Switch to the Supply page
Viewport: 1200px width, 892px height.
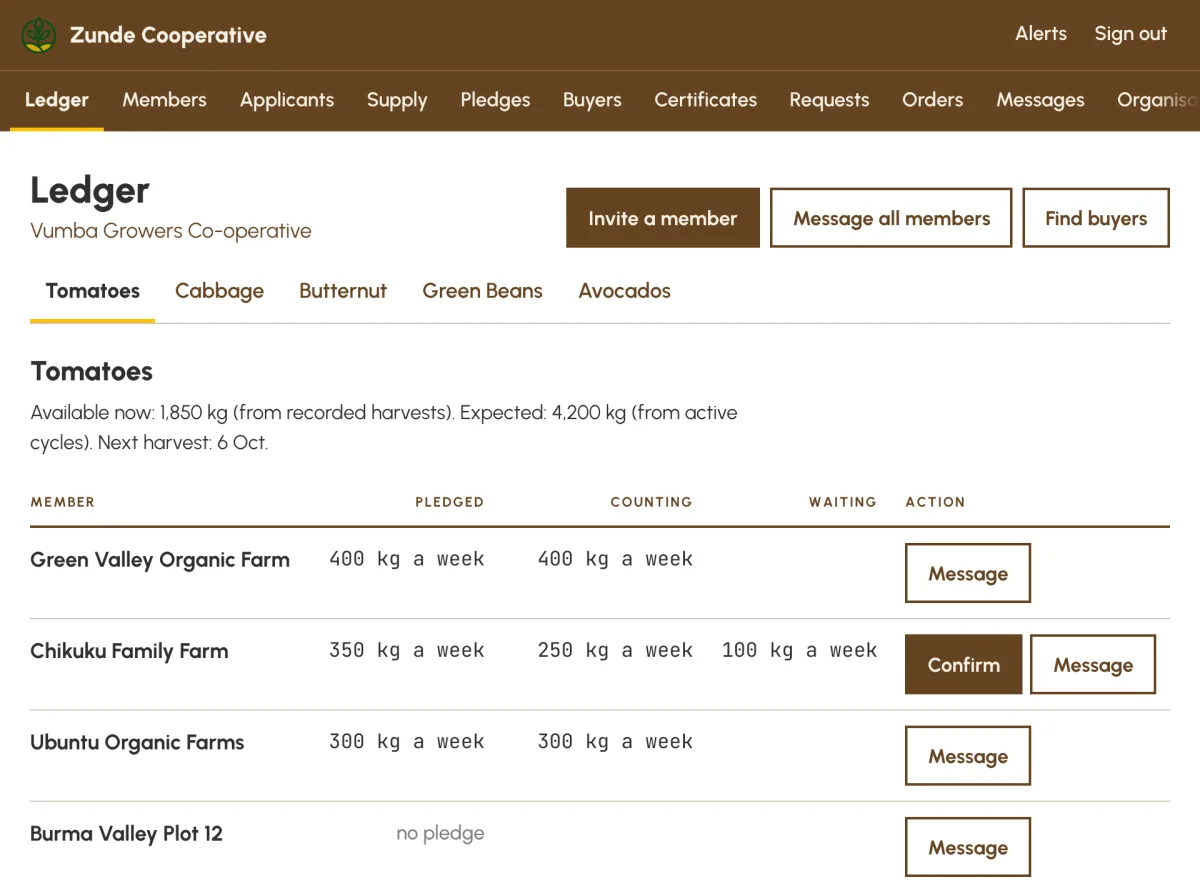[x=397, y=100]
